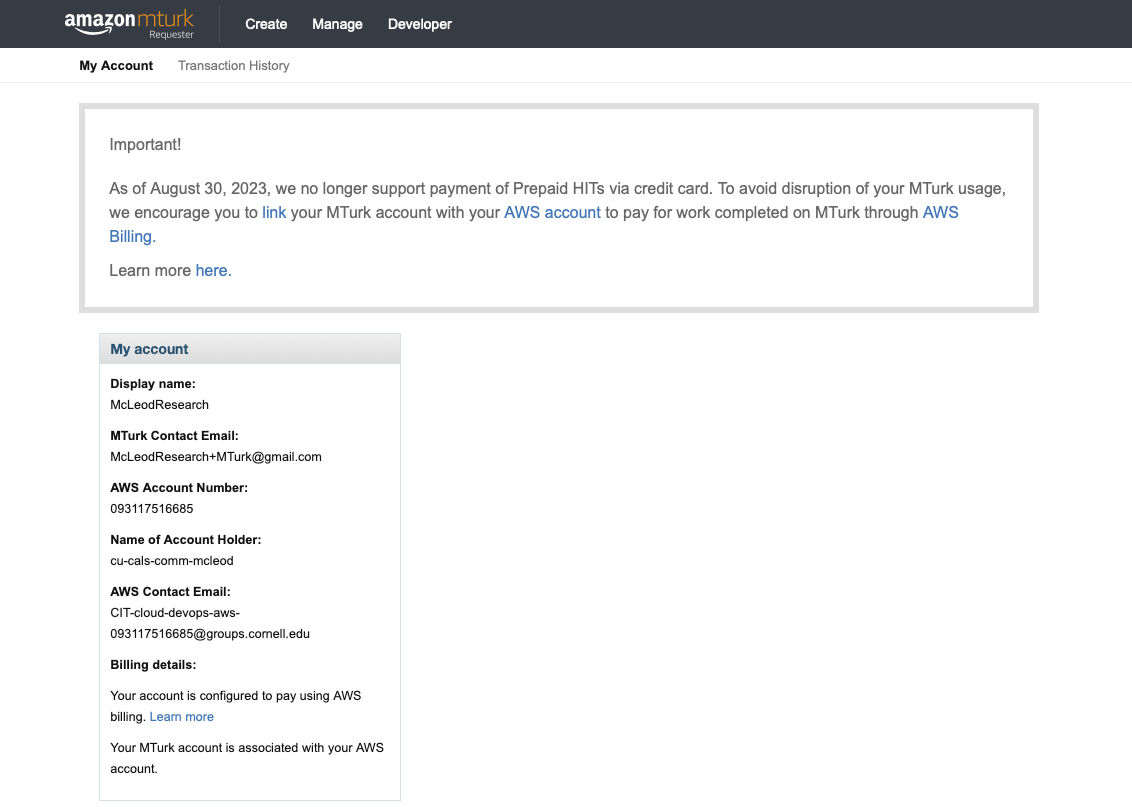The image size is (1132, 807).
Task: Open the 'AWS Billing.' link
Action: (940, 212)
